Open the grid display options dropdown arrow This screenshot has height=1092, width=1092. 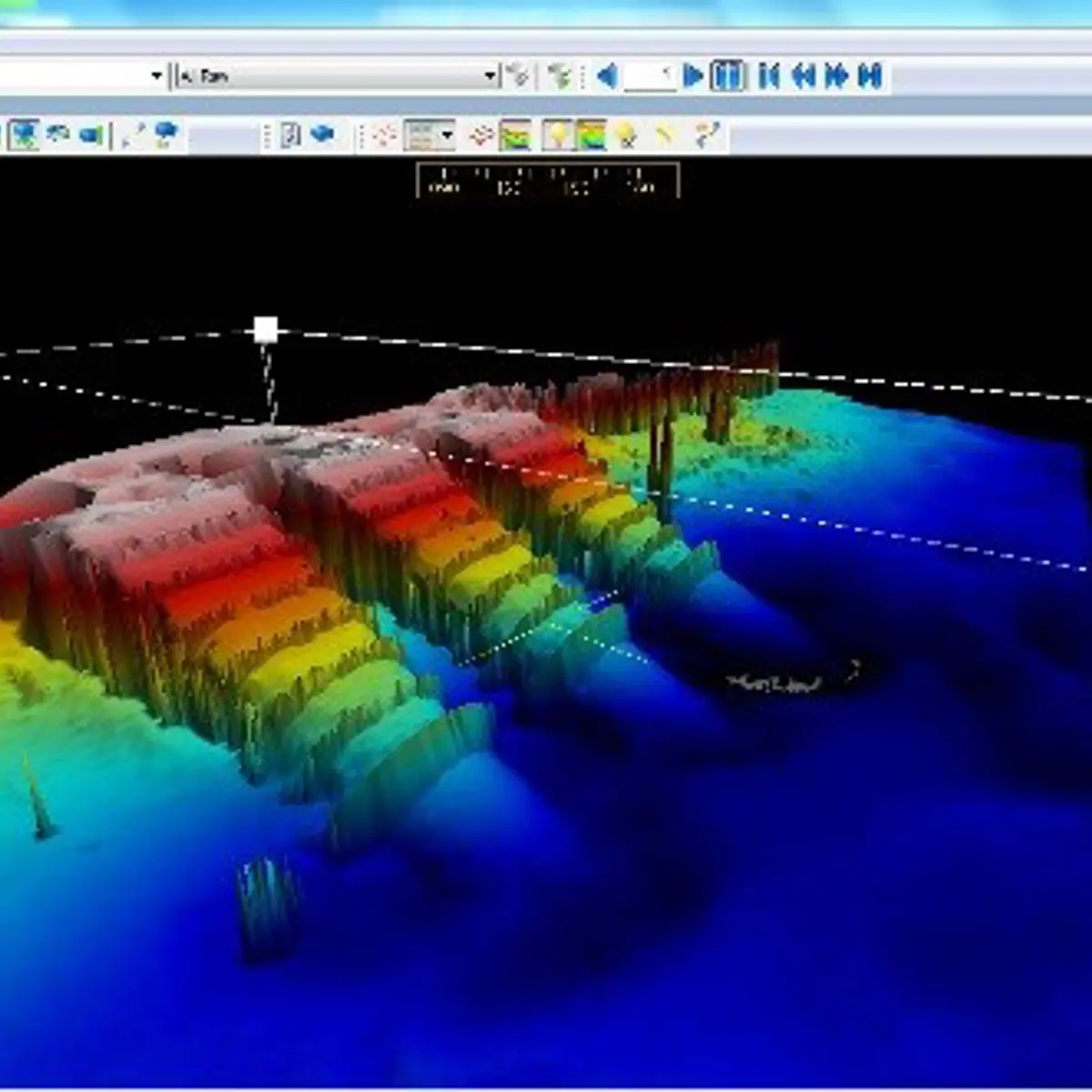(447, 136)
